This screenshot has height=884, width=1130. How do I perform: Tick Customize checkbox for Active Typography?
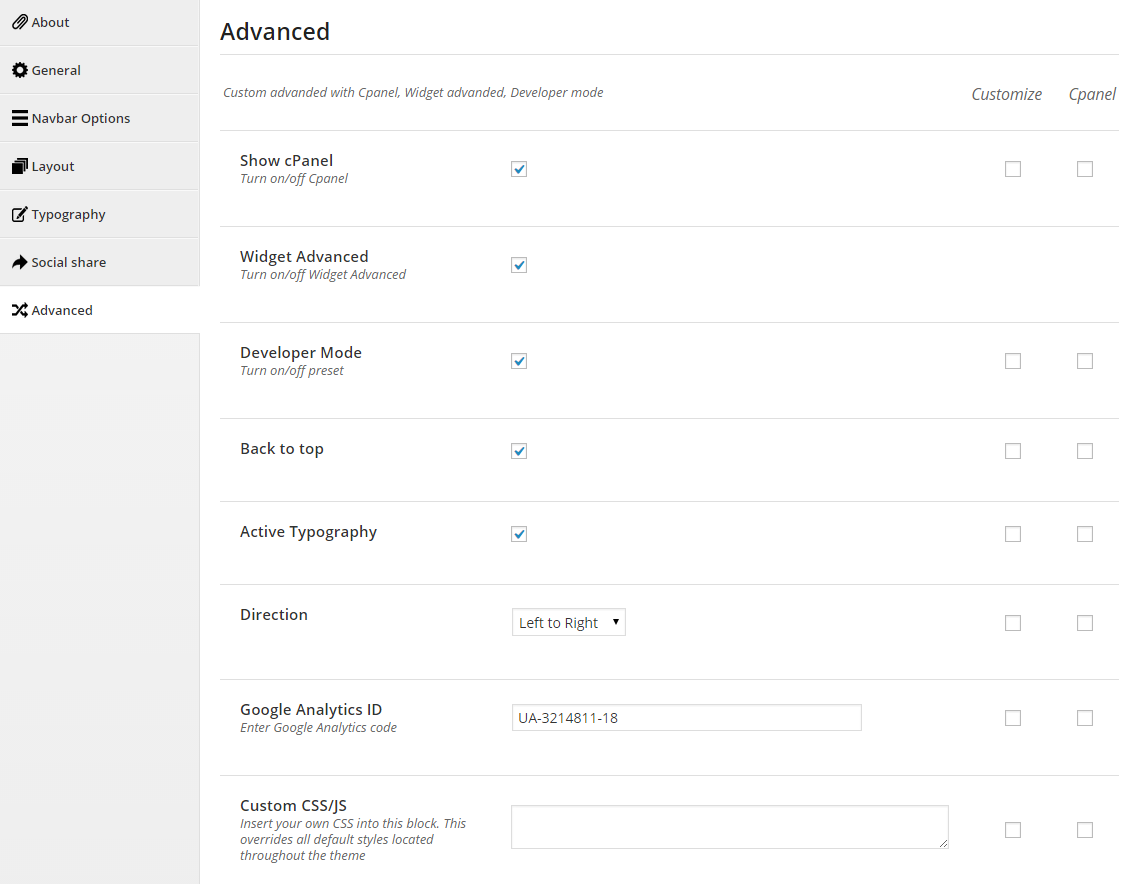coord(1013,534)
